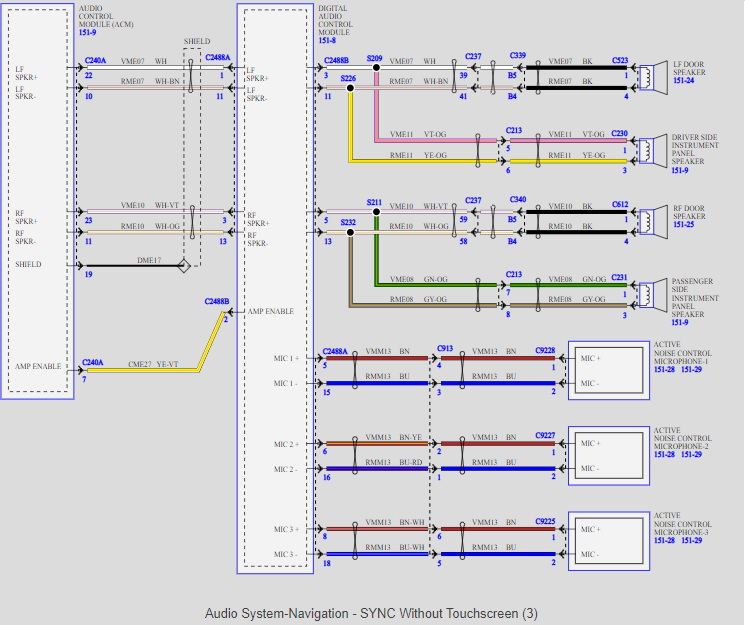Click connector C2488A at MIC 1+ pin 5

[335, 351]
